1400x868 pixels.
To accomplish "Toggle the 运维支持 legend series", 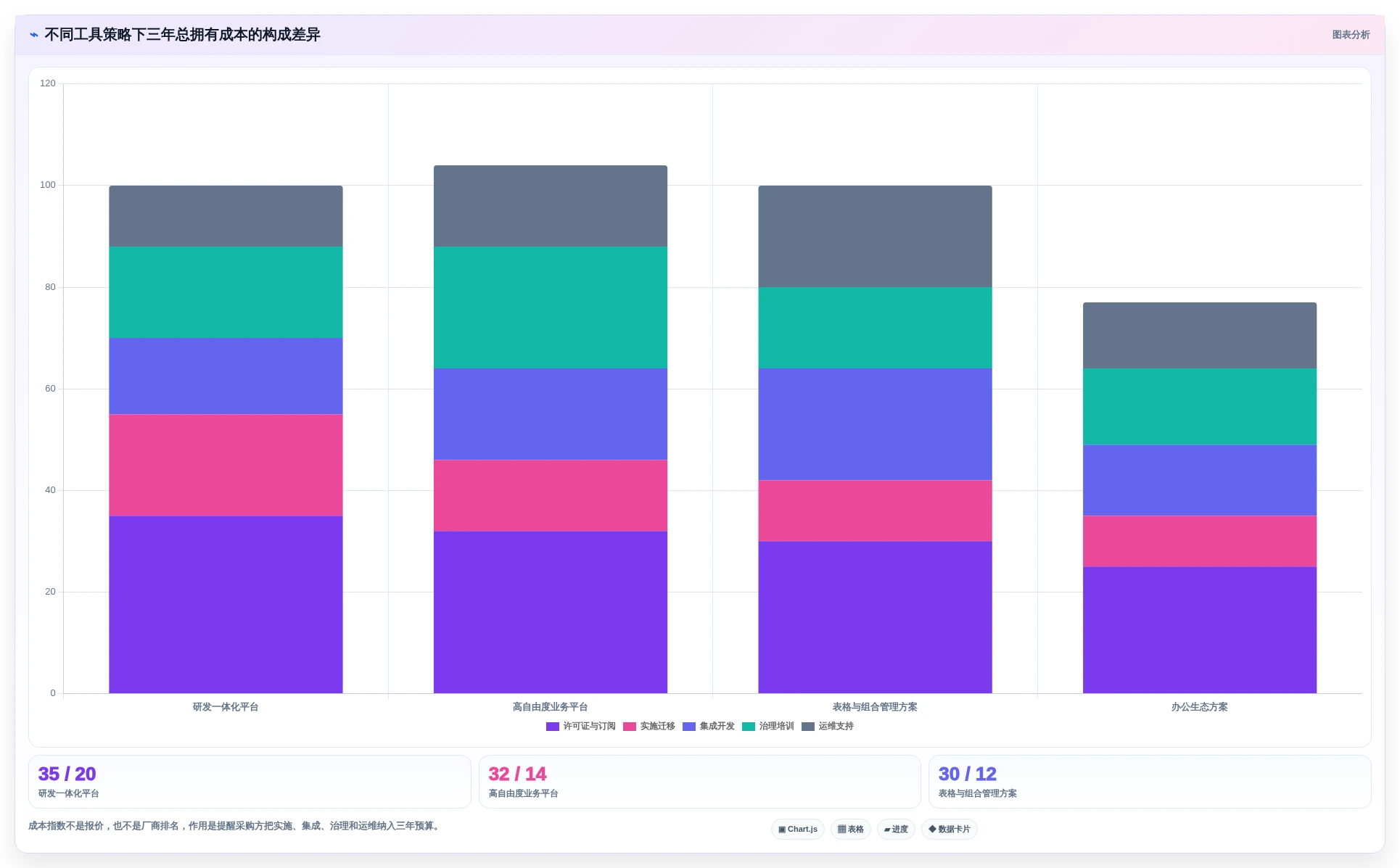I will point(827,727).
